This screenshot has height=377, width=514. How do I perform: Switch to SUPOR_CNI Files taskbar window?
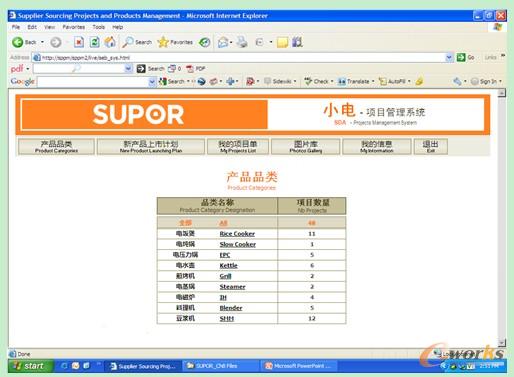220,366
